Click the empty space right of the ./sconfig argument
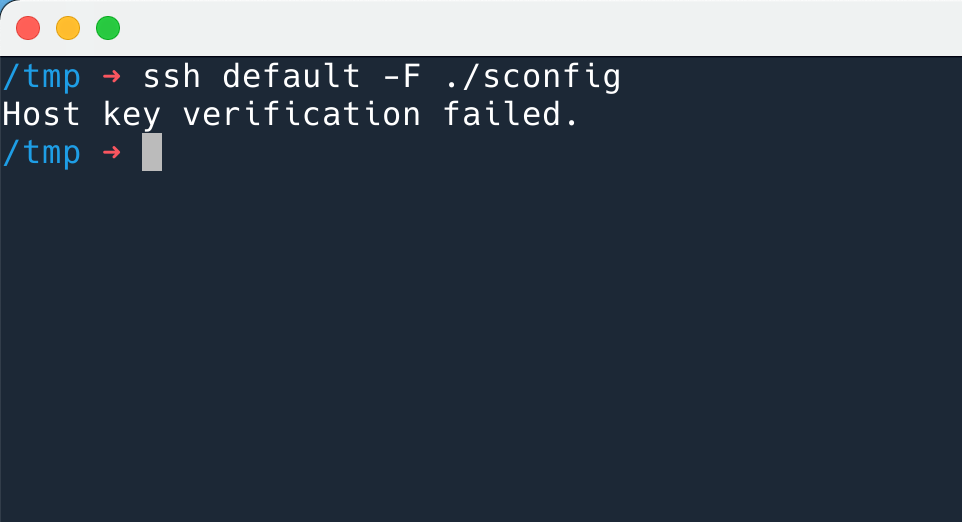The width and height of the screenshot is (962, 522). click(x=791, y=77)
